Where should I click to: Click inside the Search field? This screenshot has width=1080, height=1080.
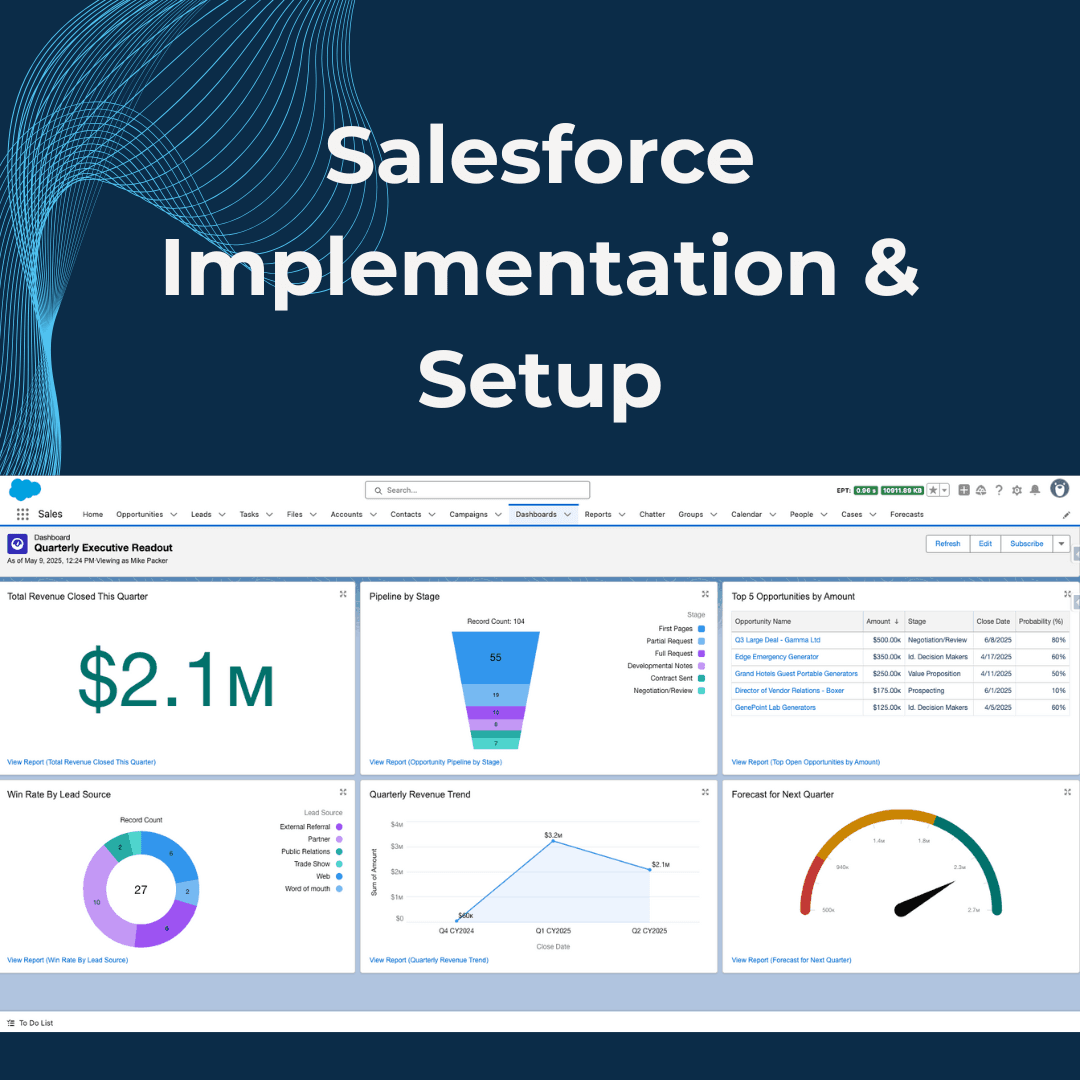coord(477,490)
